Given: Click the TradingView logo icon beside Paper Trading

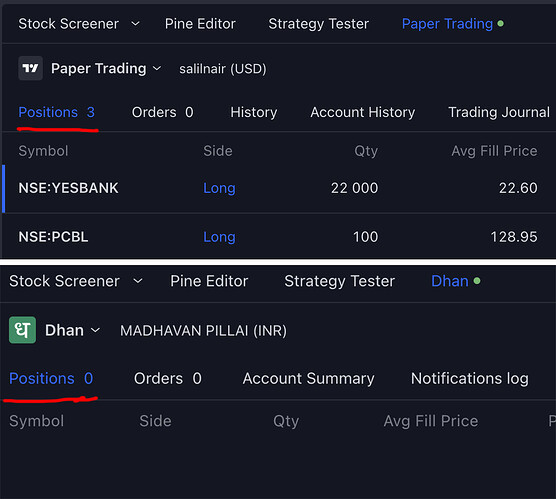Looking at the screenshot, I should 30,68.
